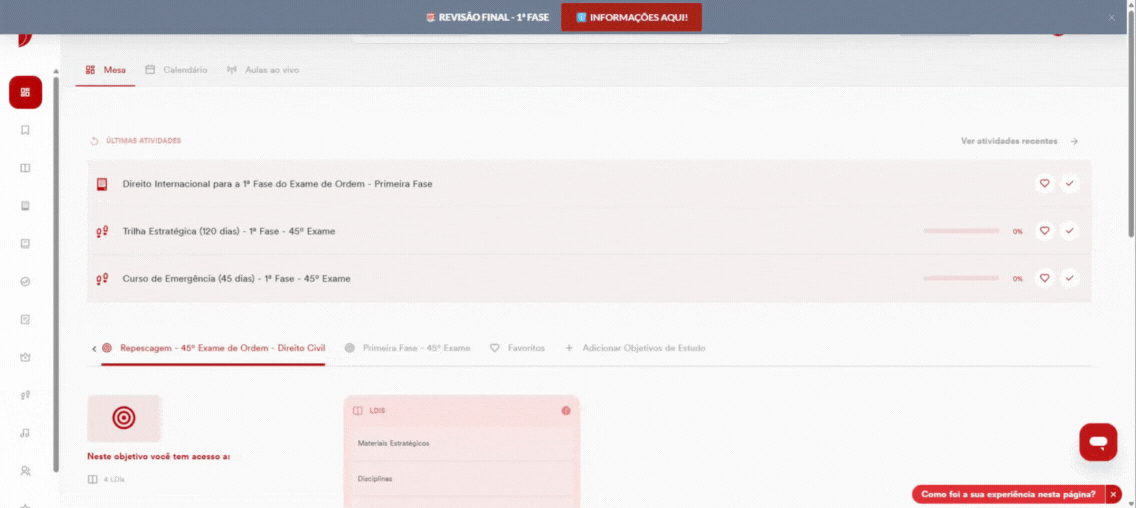Toggle the heart on Curso de Emergência
The width and height of the screenshot is (1136, 508).
click(x=1044, y=278)
